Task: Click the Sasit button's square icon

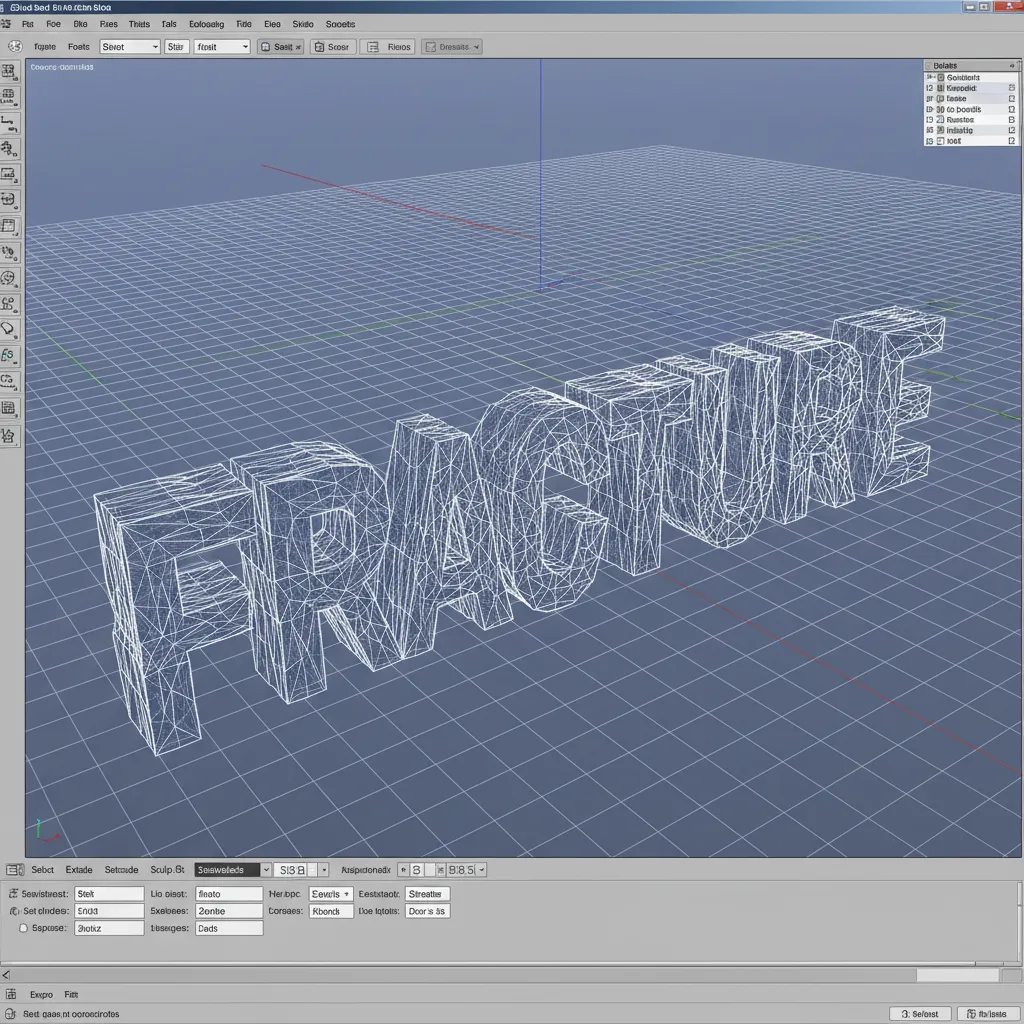Action: pos(266,47)
